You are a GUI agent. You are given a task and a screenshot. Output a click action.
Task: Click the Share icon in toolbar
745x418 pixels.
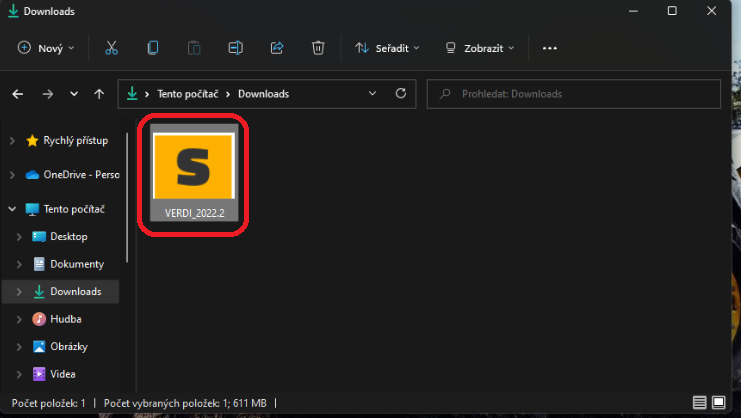(x=277, y=48)
